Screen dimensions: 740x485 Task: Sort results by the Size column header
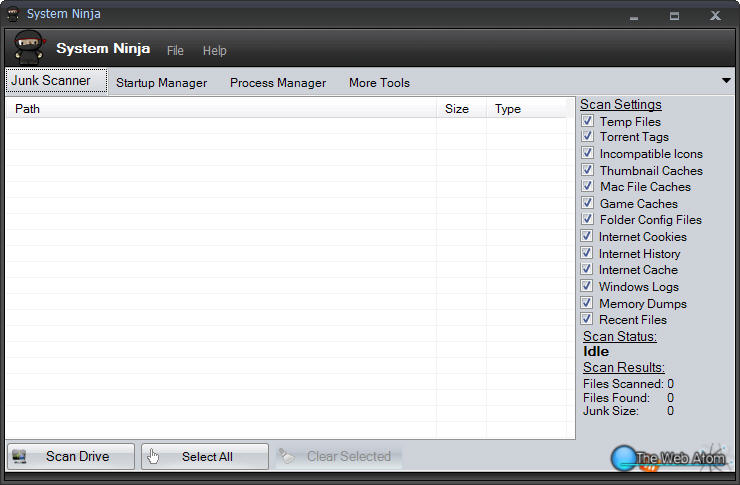461,109
